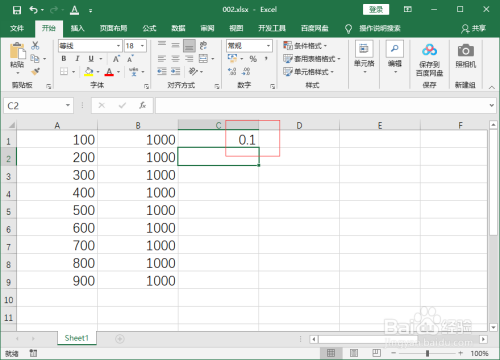The height and width of the screenshot is (360, 500).
Task: Click the Camera button
Action: point(465,56)
